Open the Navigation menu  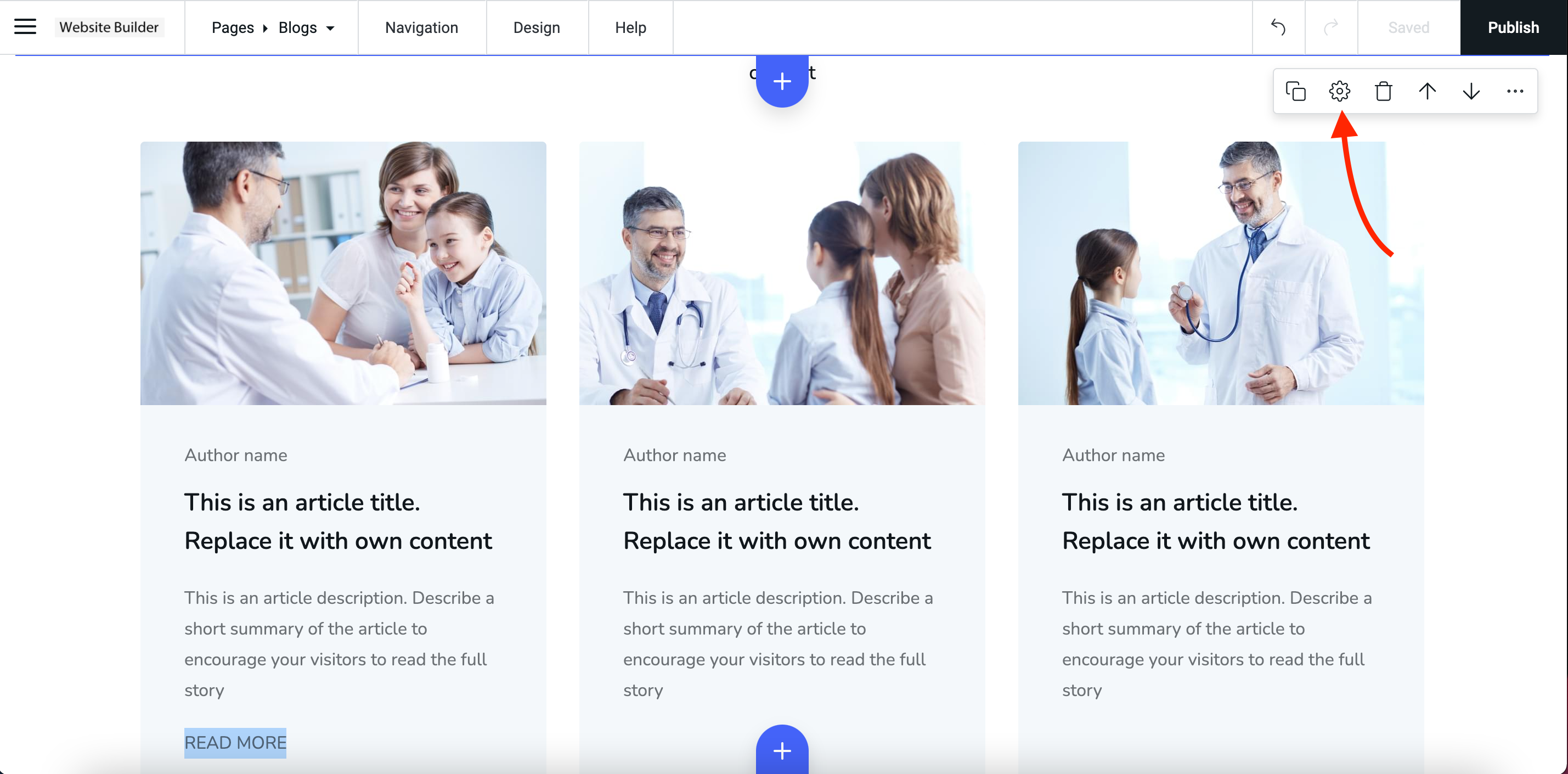pos(421,27)
